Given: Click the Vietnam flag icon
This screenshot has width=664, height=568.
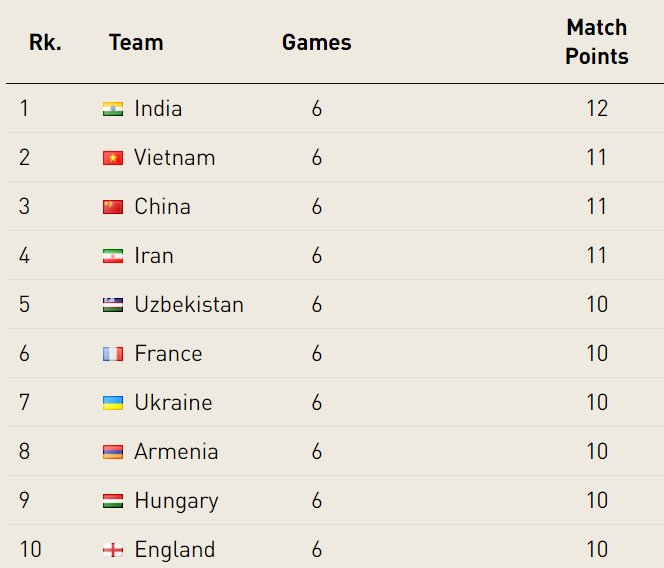Looking at the screenshot, I should pos(113,158).
